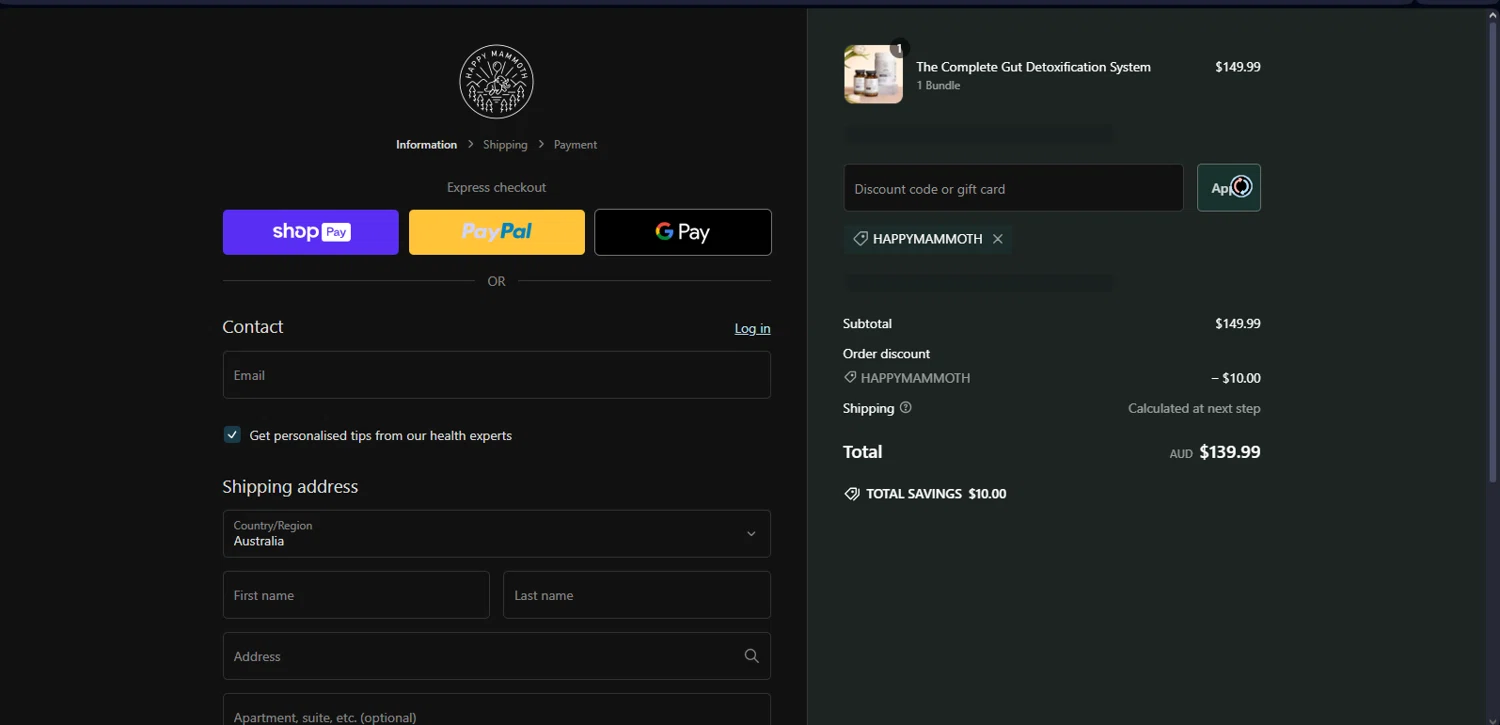Click the Apply discount button
Screen dimensions: 1500x725
(1229, 188)
